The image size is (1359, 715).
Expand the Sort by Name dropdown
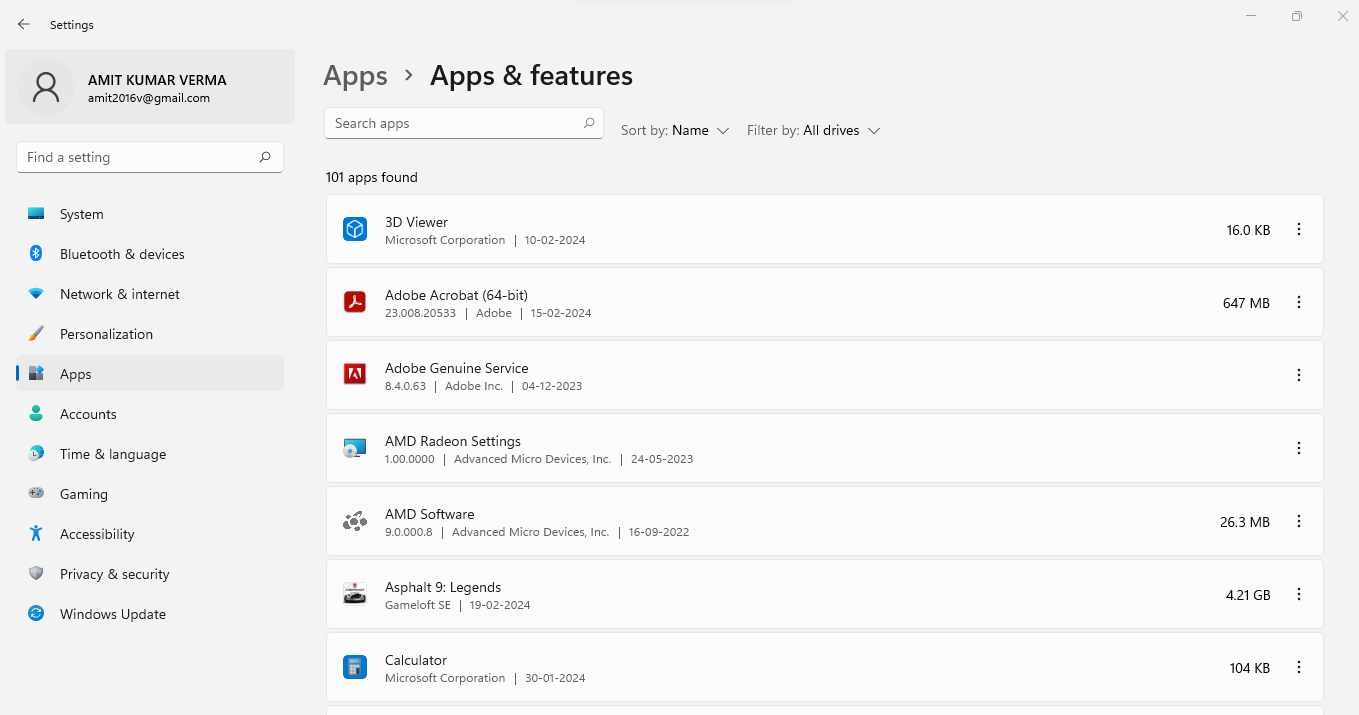(675, 130)
